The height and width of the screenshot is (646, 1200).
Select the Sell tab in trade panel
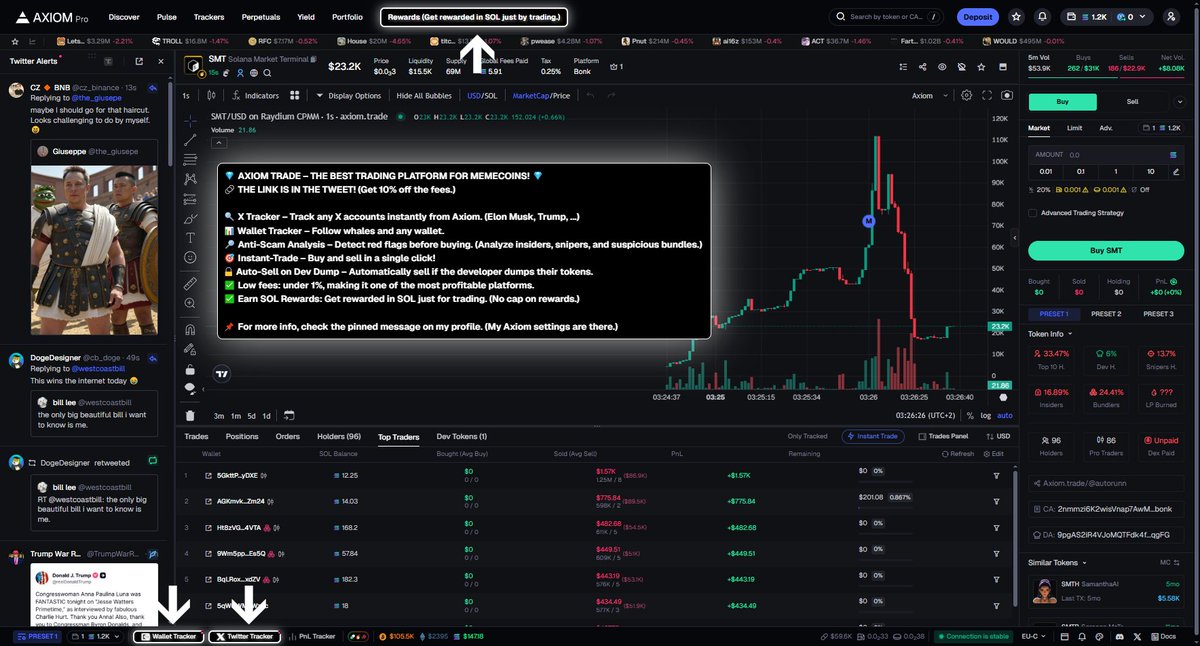[1132, 101]
